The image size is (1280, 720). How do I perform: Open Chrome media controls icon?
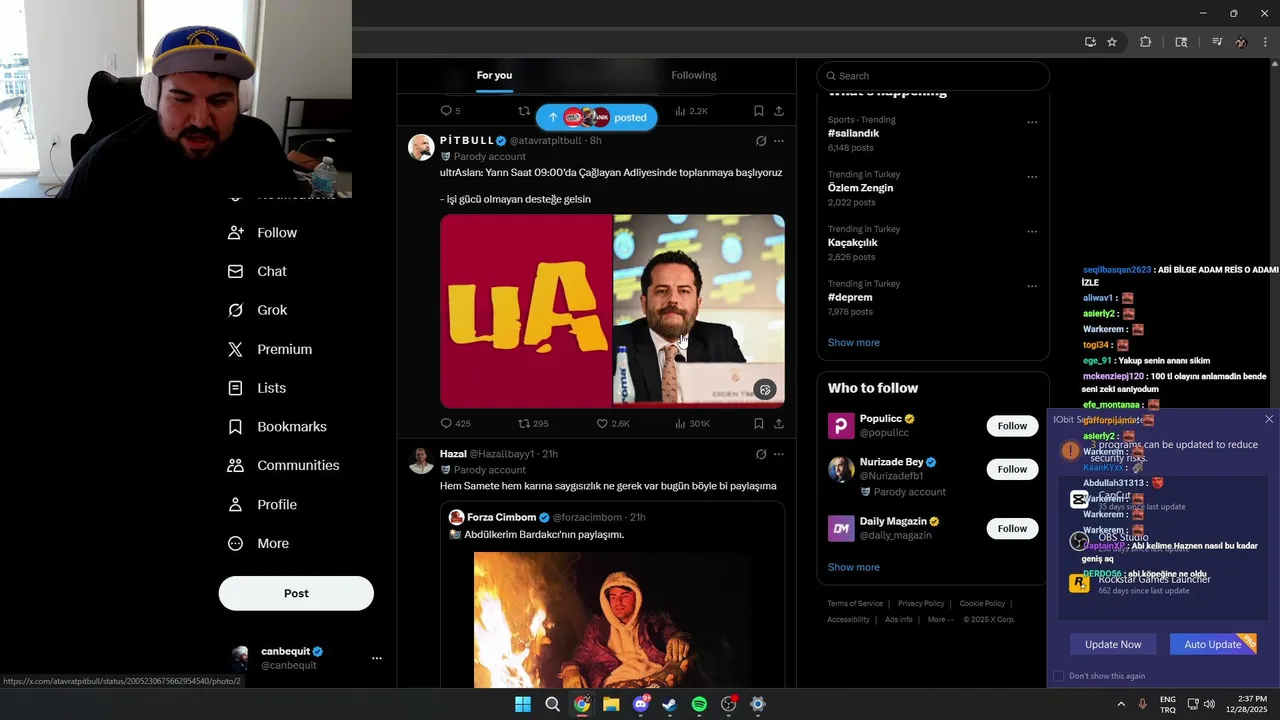coord(1217,42)
